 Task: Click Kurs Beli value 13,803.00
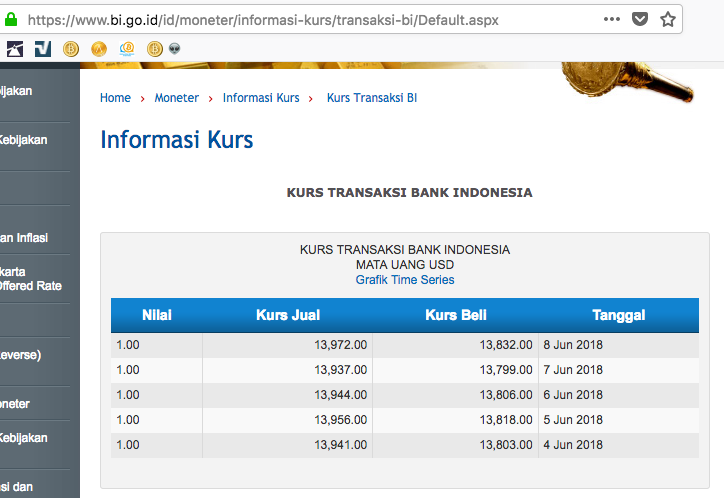[506, 444]
